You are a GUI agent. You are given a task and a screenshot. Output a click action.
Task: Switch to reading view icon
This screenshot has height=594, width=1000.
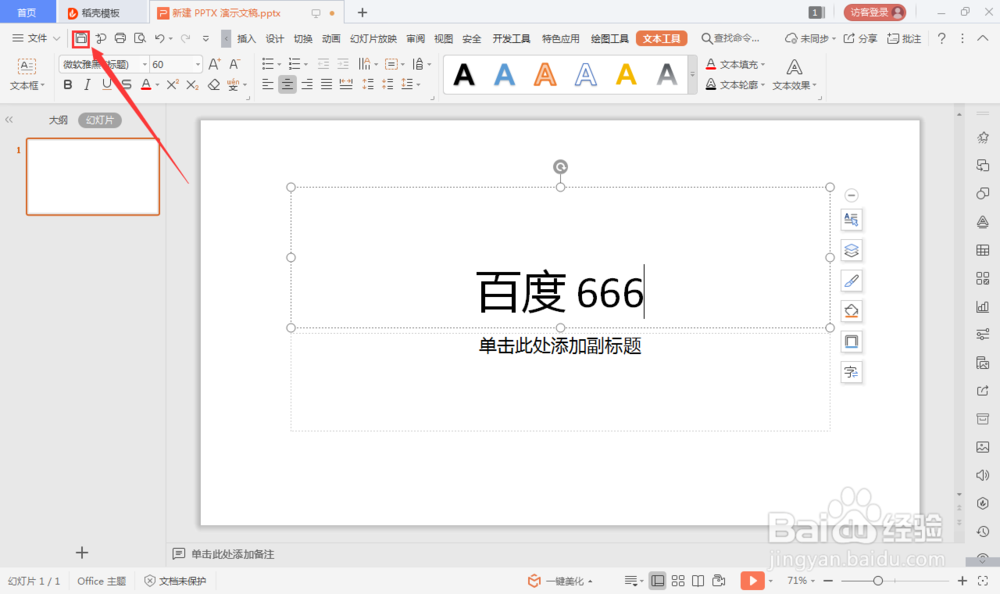[698, 581]
